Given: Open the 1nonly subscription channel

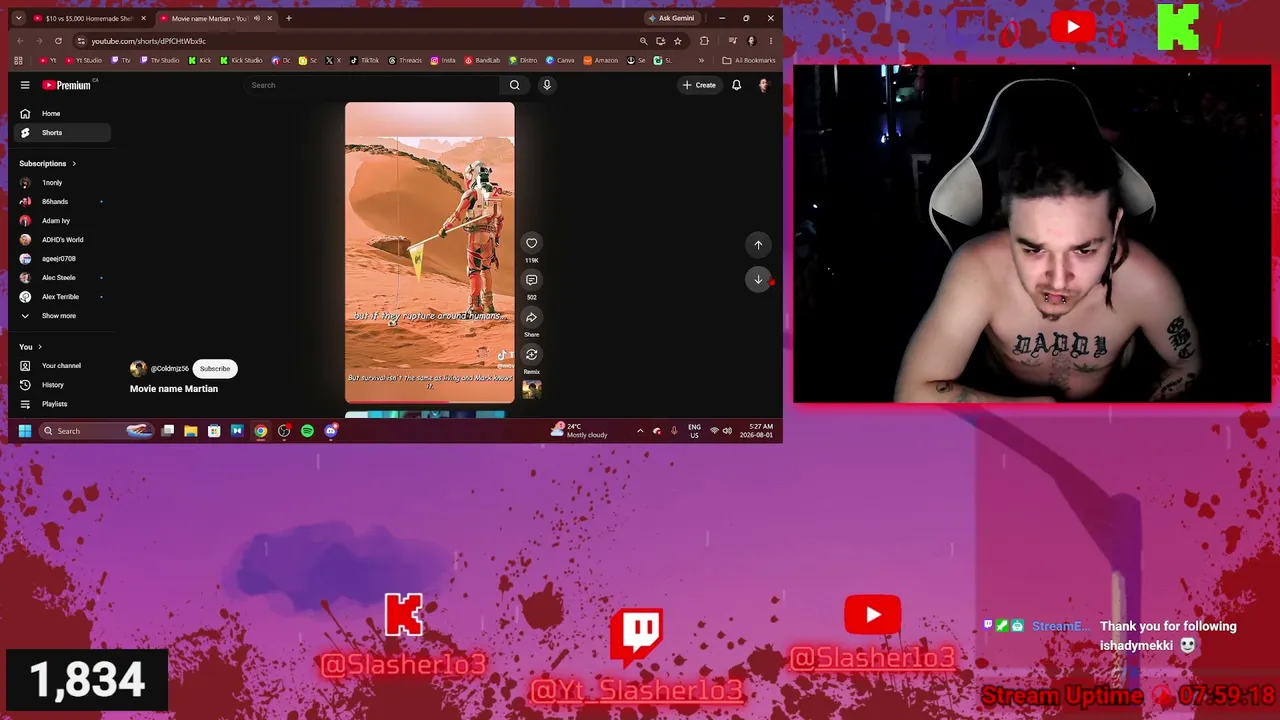Looking at the screenshot, I should coord(62,183).
